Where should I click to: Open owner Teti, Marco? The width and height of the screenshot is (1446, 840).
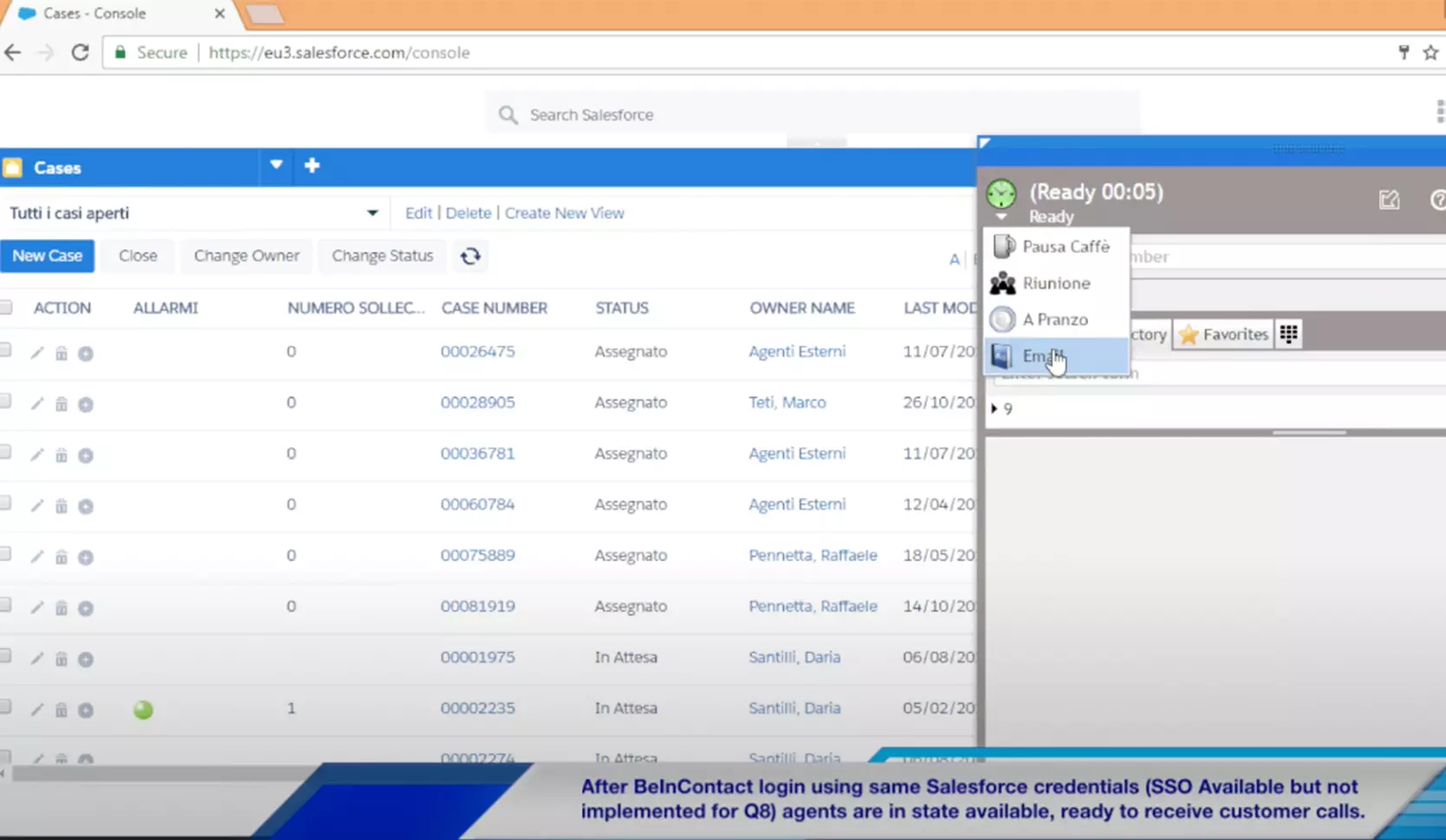[787, 403]
